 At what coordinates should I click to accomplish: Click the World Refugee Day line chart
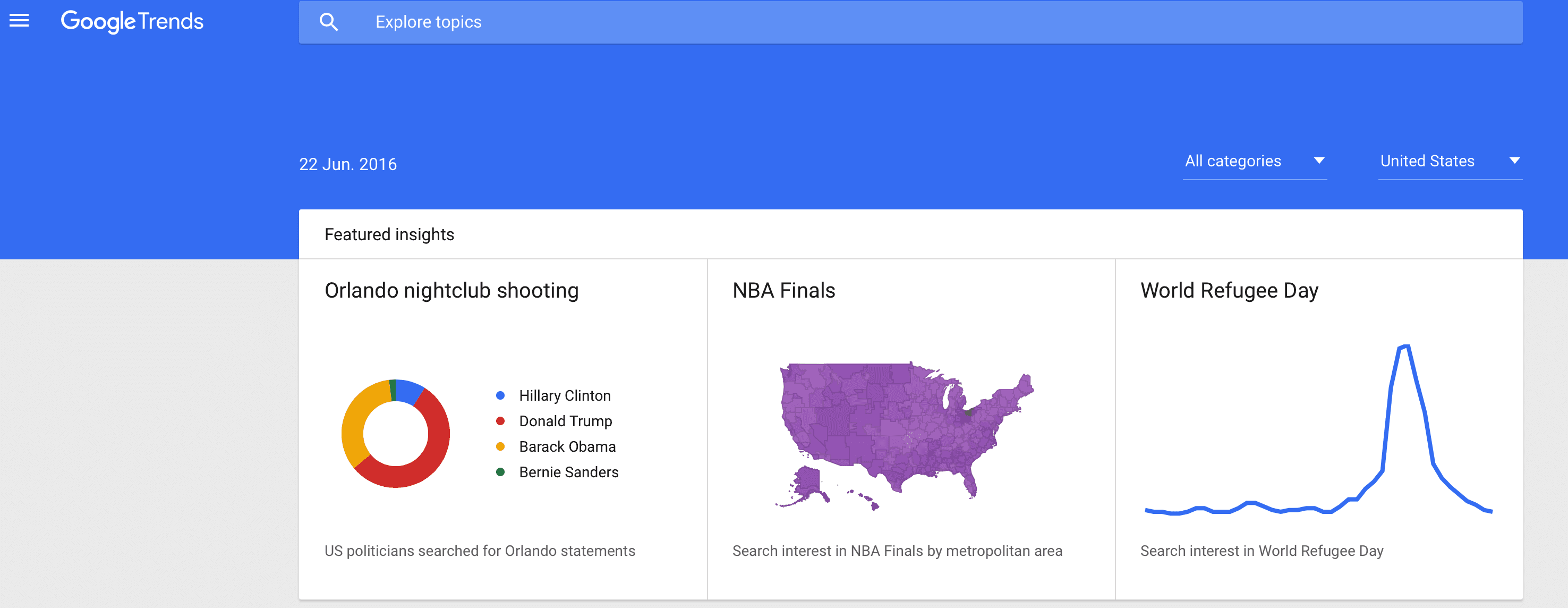coord(1318,430)
